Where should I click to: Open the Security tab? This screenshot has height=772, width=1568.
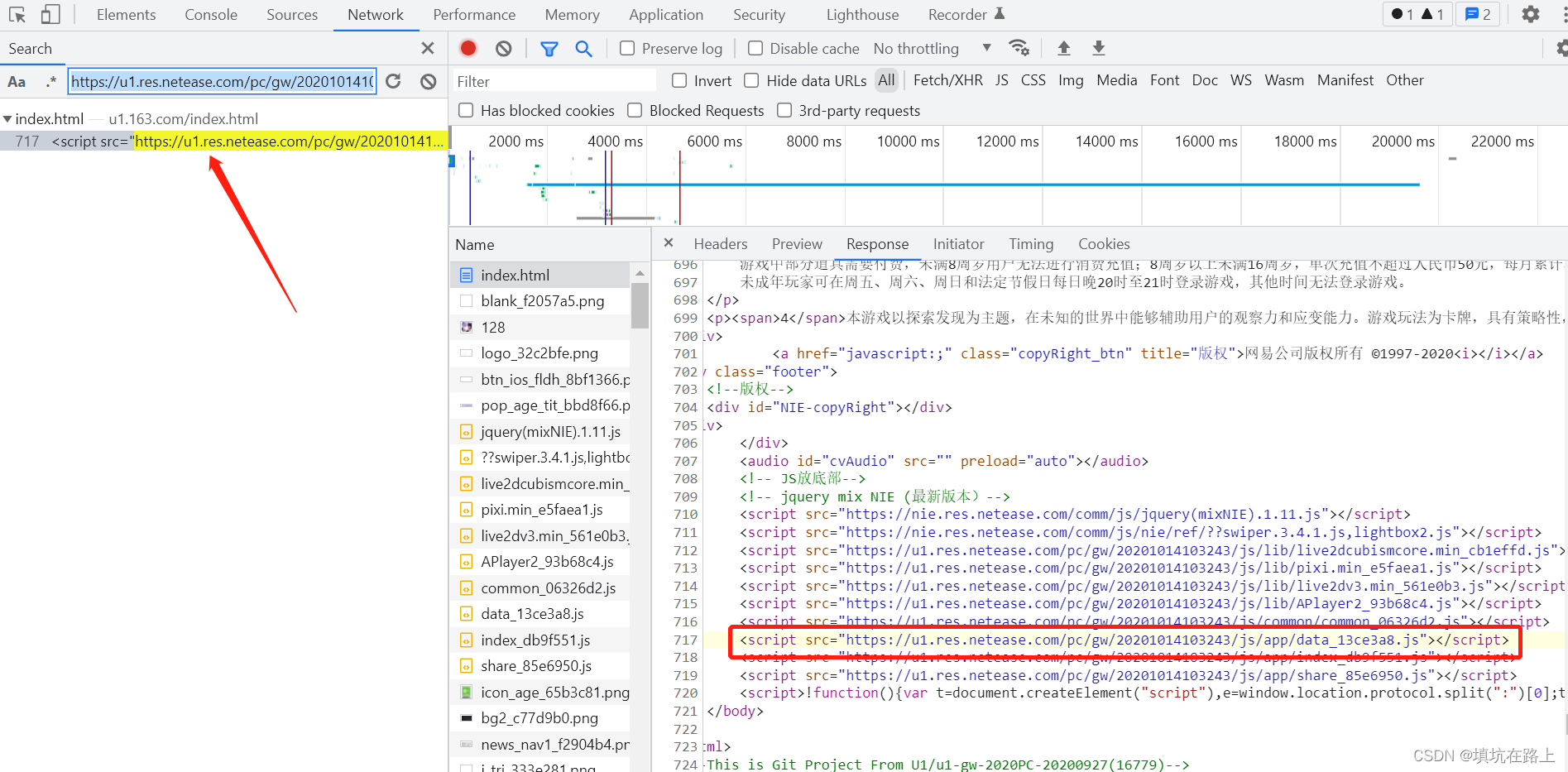pos(759,14)
